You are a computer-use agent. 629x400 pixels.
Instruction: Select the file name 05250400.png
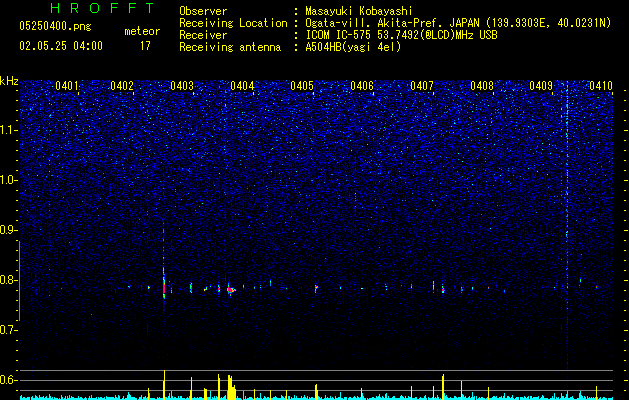[x=55, y=27]
